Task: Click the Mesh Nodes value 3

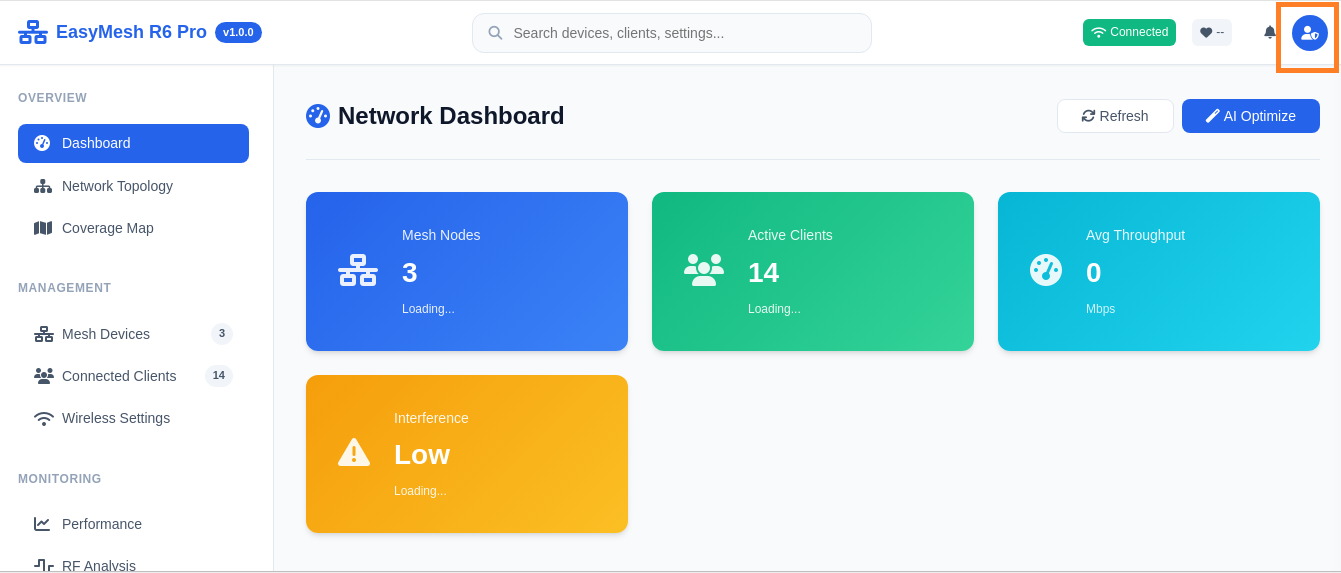Action: 410,273
